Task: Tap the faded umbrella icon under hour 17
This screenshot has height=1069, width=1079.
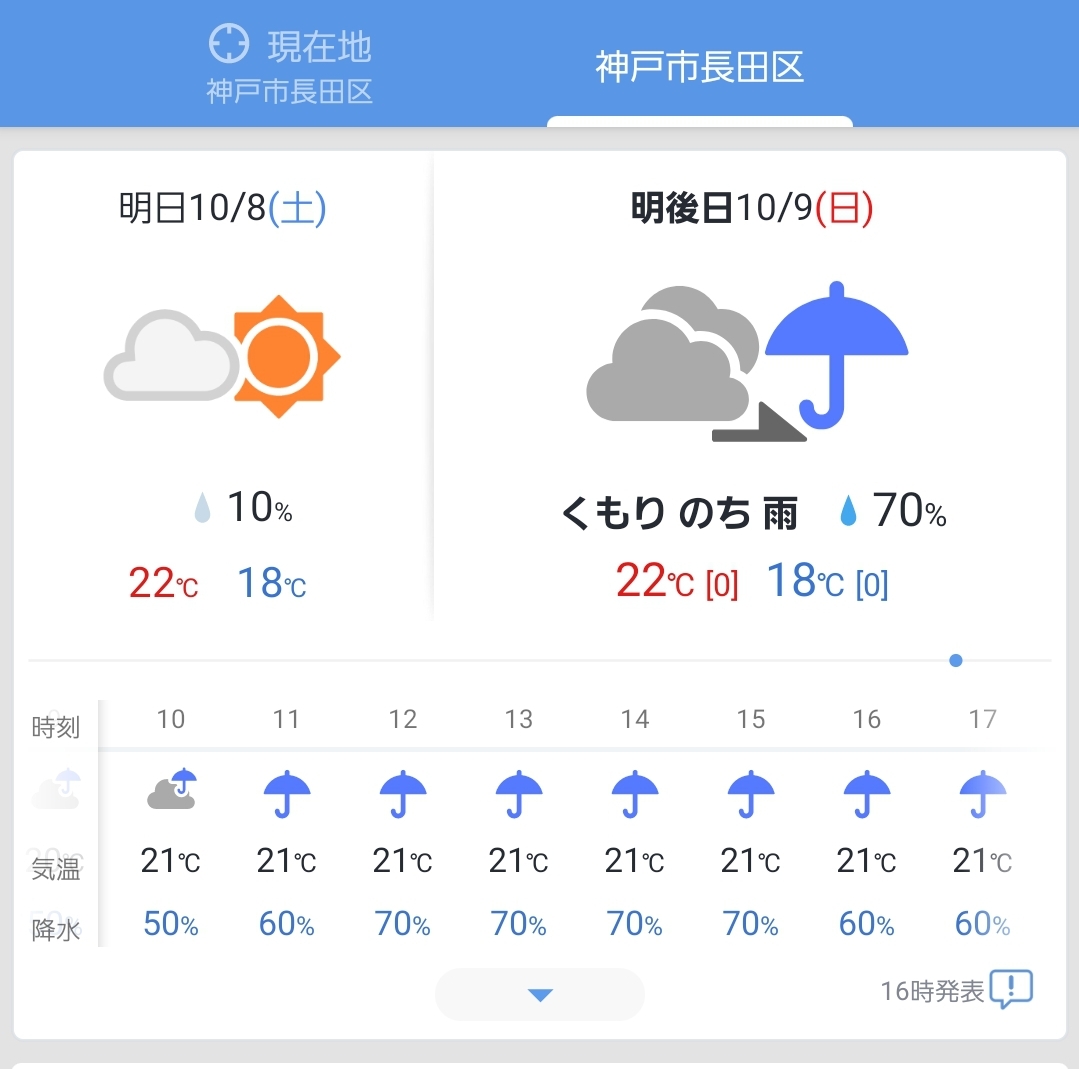Action: (983, 793)
